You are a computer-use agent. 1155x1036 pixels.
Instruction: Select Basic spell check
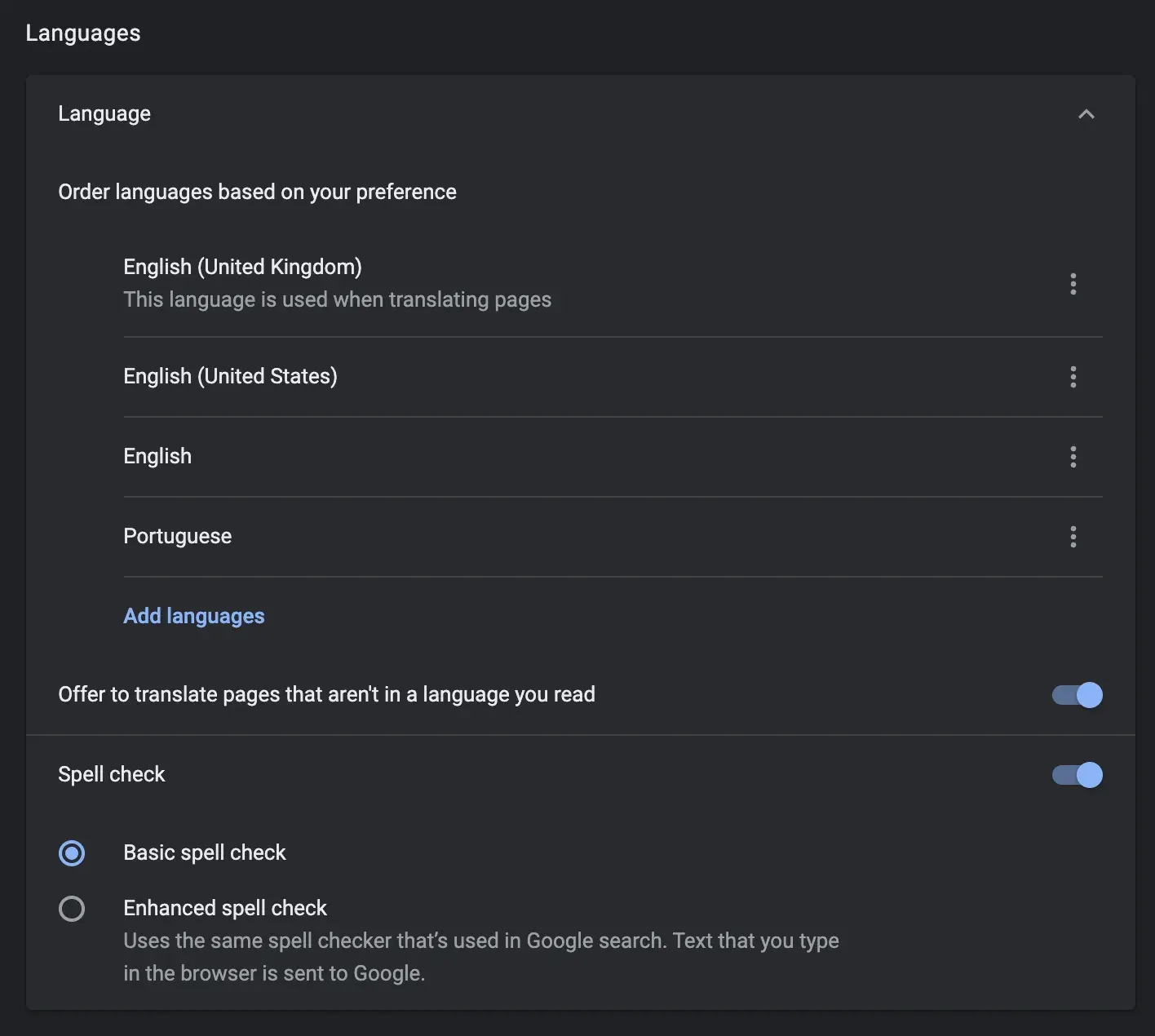coord(72,852)
